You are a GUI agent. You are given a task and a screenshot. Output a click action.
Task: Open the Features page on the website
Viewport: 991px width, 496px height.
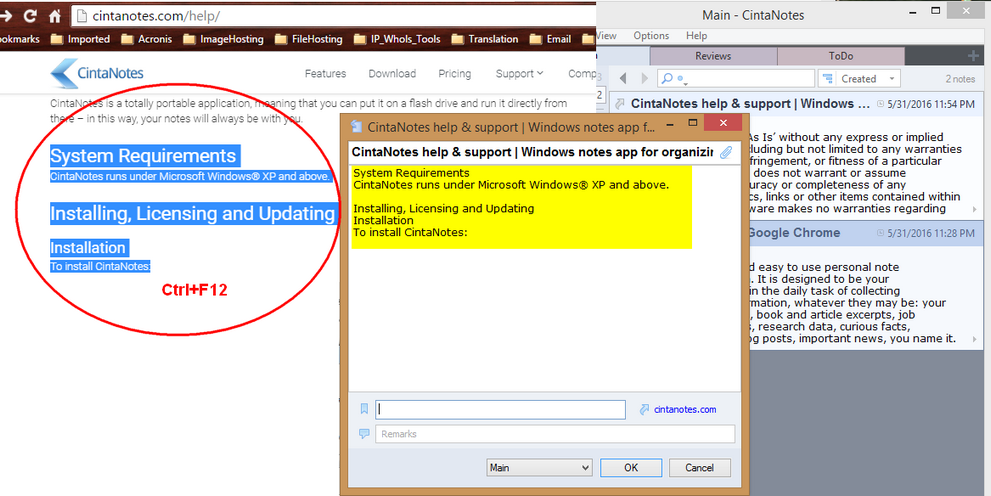click(x=325, y=73)
